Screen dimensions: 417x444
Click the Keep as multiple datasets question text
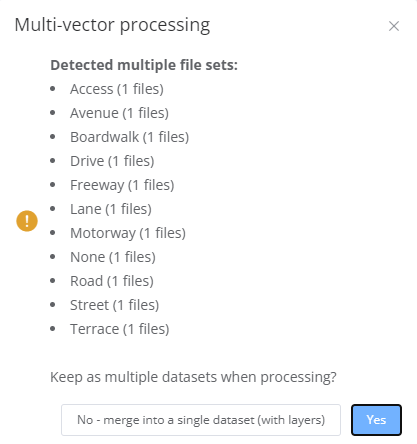[193, 377]
